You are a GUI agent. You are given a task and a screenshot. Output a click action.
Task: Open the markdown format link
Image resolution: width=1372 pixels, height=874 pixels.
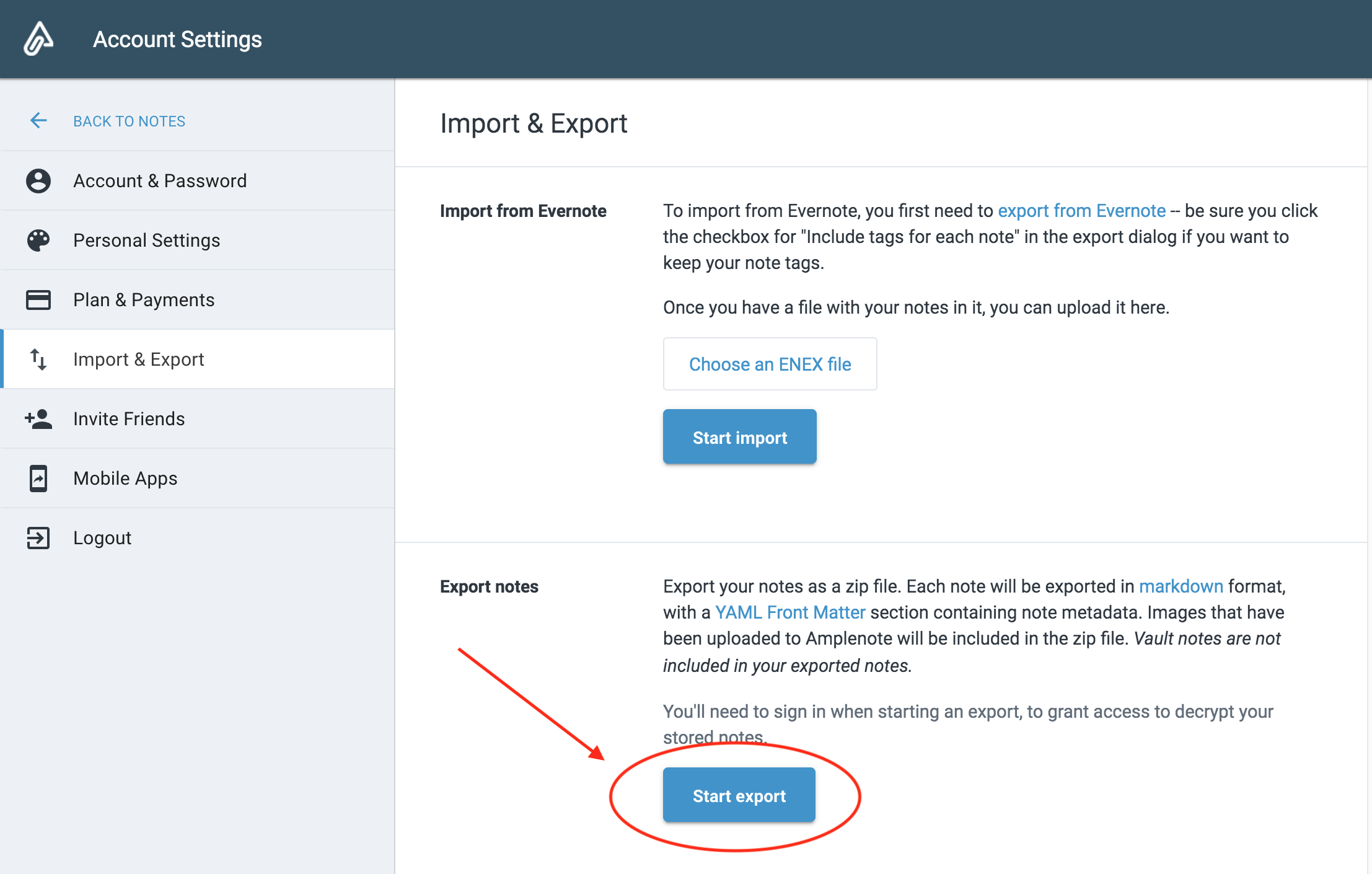point(1181,586)
